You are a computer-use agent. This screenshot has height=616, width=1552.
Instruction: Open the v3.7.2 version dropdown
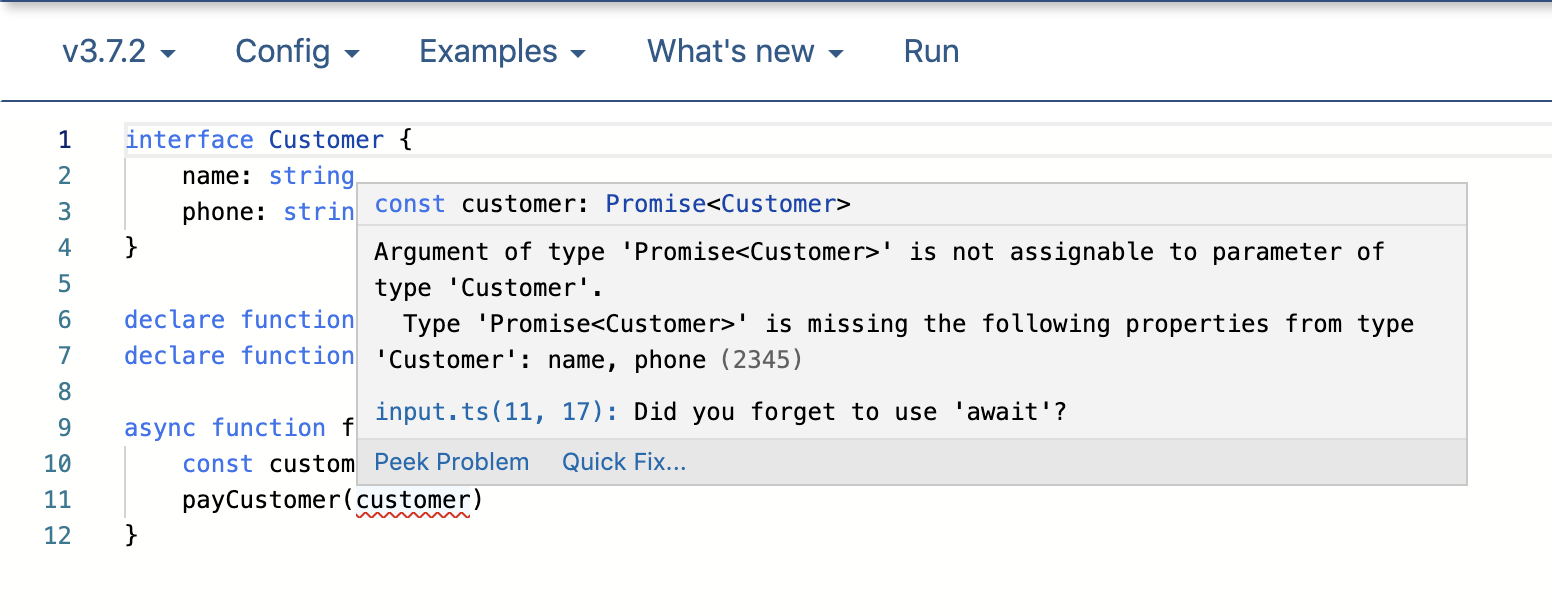pos(118,52)
